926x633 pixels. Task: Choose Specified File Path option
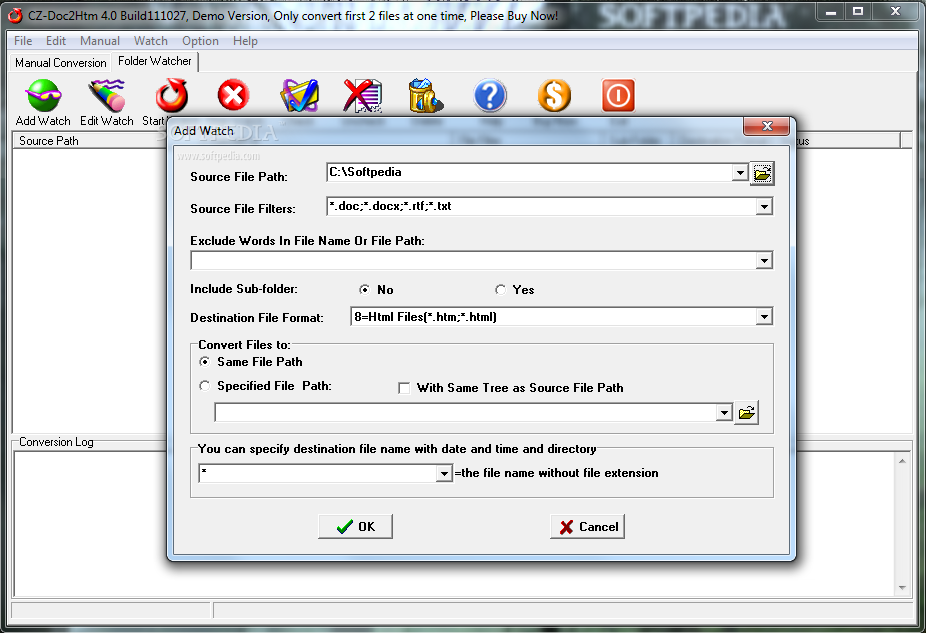click(204, 386)
